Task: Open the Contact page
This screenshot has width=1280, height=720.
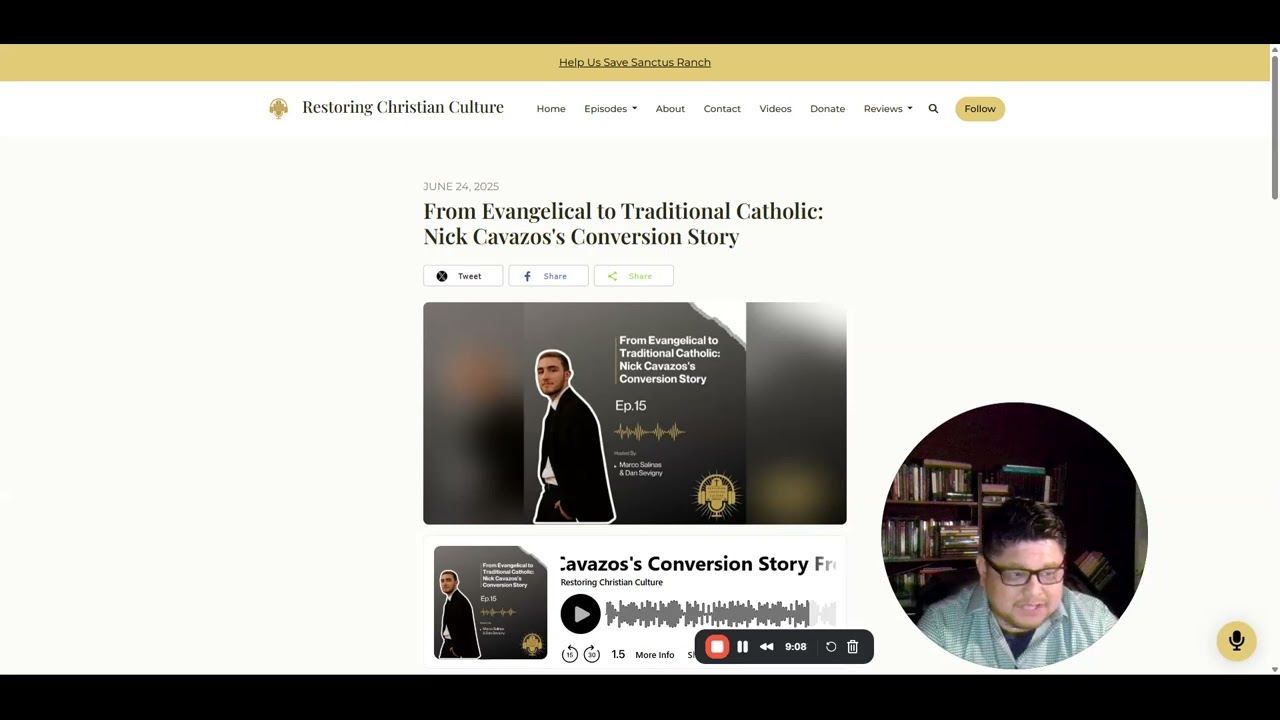Action: coord(722,109)
